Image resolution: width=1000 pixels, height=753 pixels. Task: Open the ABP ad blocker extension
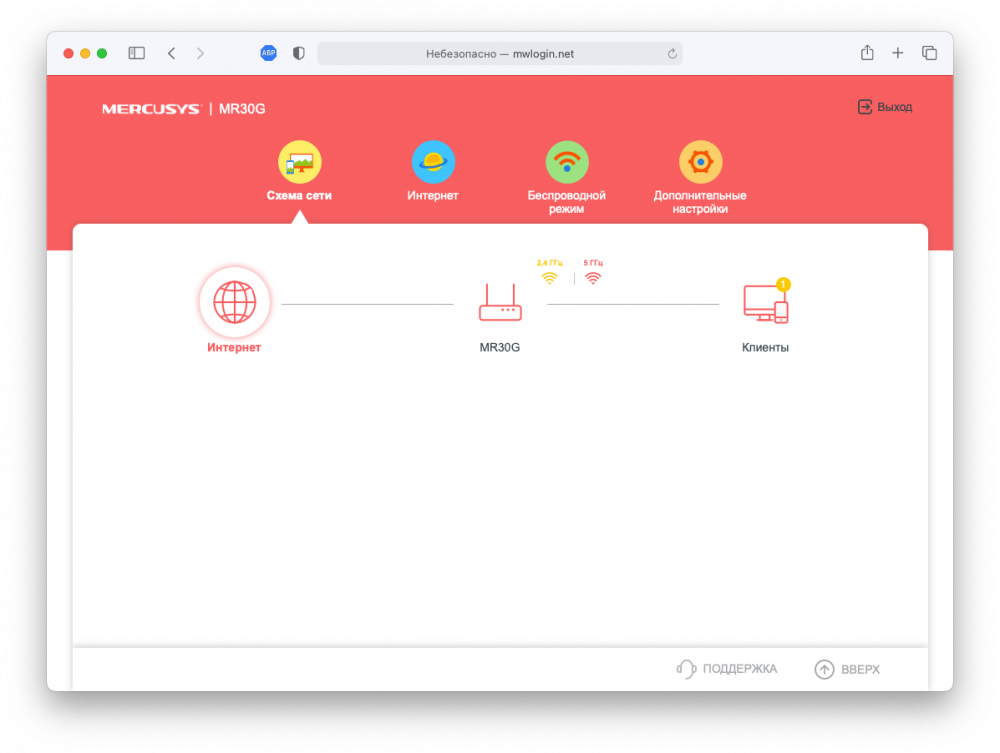268,53
